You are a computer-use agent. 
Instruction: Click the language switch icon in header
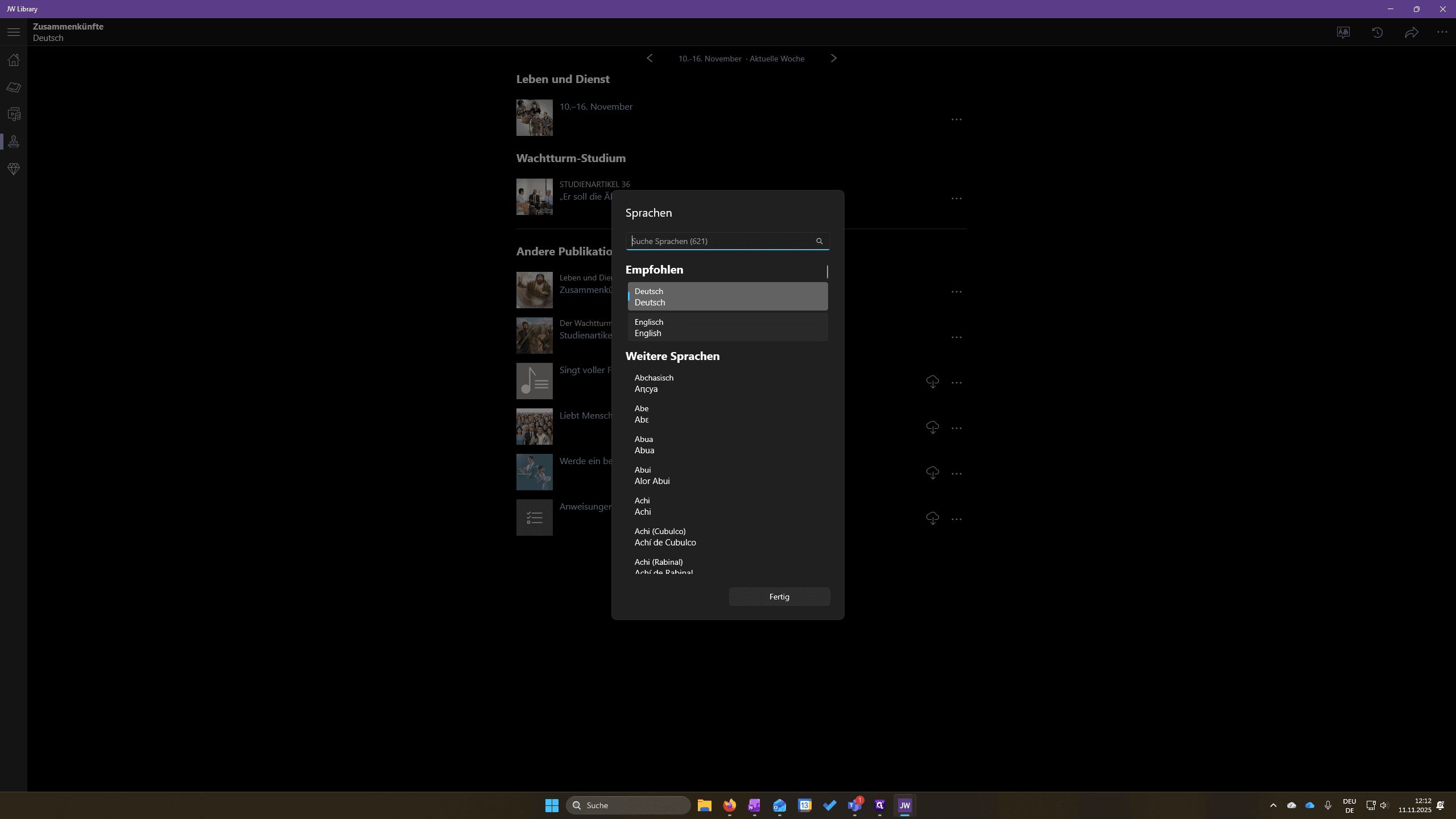(1343, 32)
